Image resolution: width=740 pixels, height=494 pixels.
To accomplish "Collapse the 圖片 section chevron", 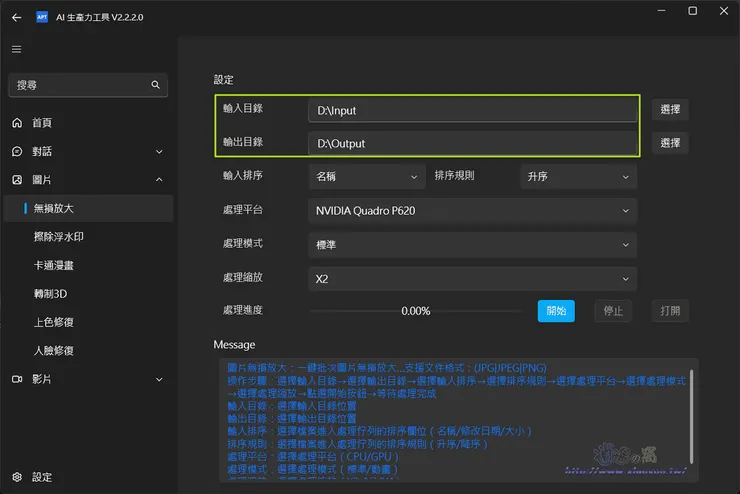I will [159, 180].
